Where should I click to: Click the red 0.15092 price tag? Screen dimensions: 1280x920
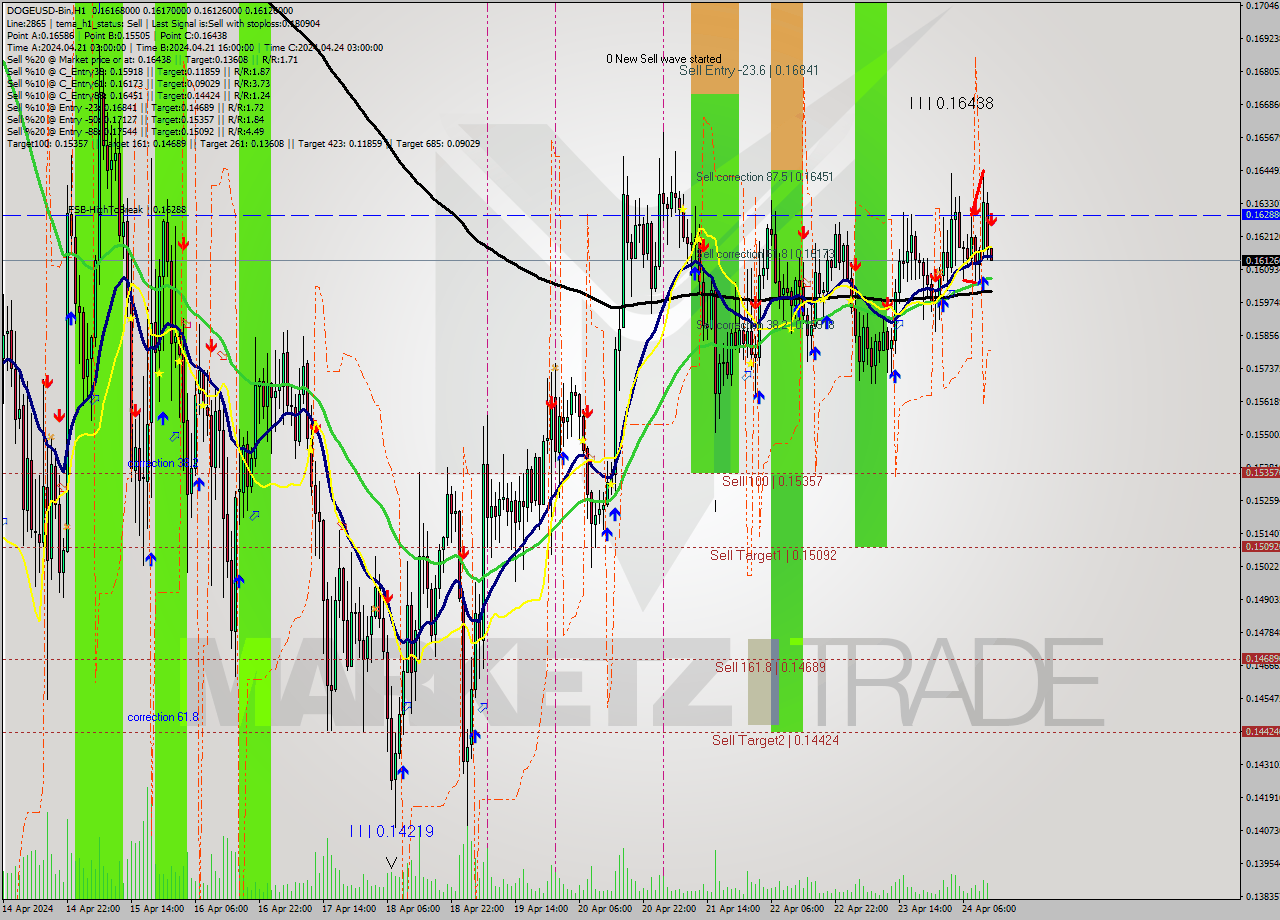coord(1259,547)
